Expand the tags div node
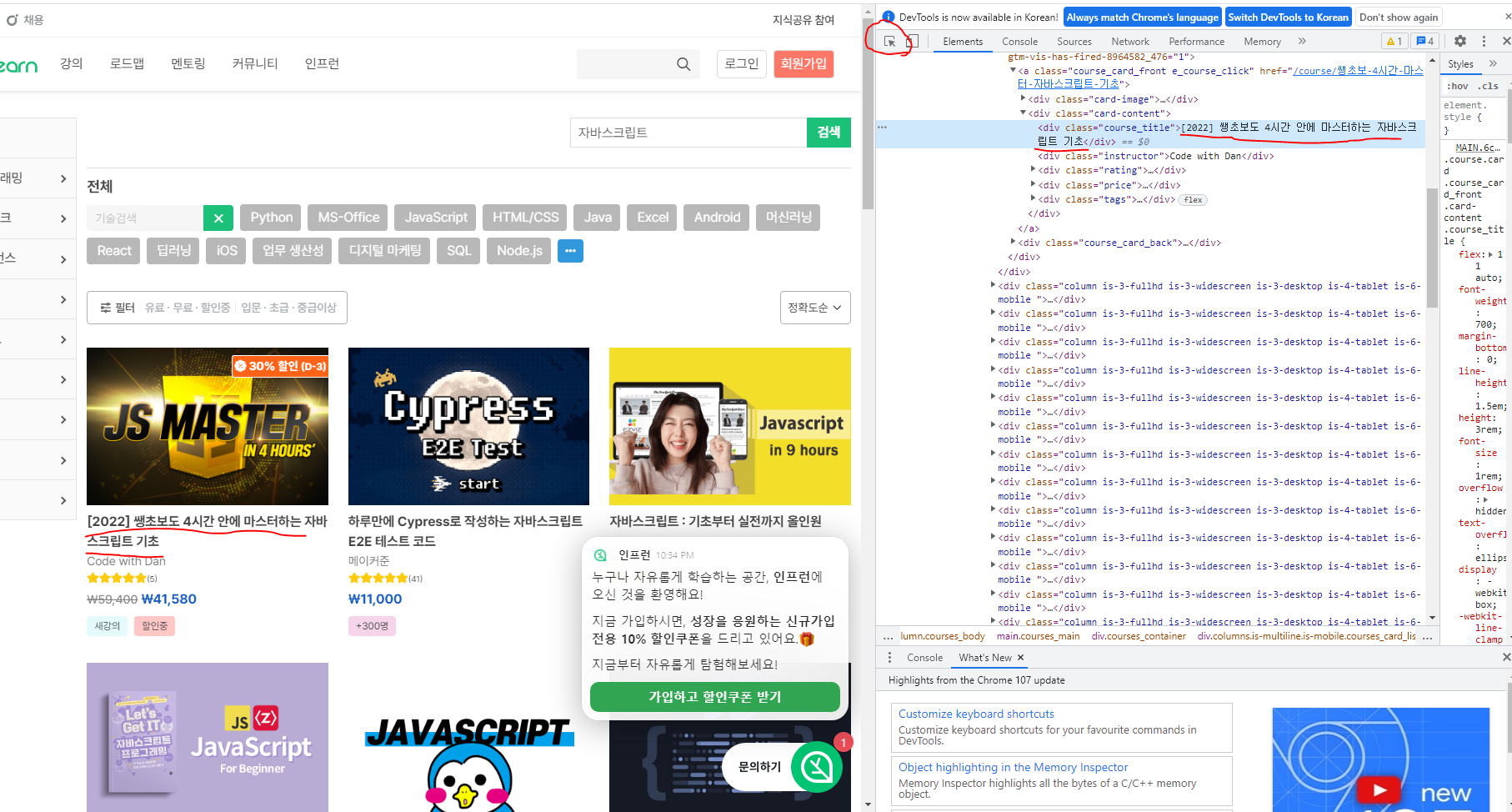The height and width of the screenshot is (812, 1512). click(x=1034, y=199)
